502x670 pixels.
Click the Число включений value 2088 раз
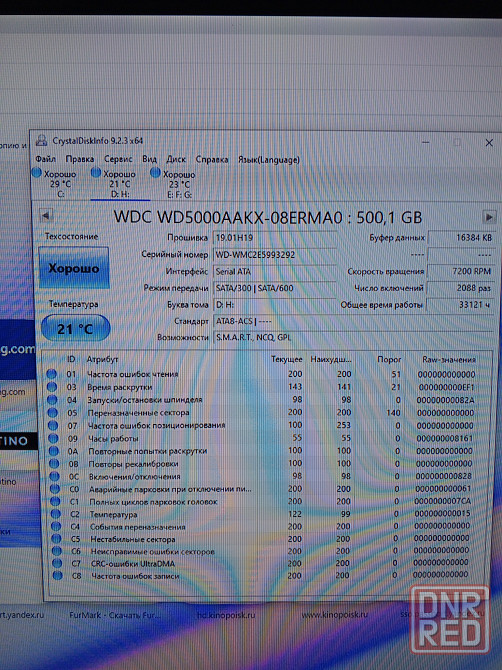click(x=460, y=288)
